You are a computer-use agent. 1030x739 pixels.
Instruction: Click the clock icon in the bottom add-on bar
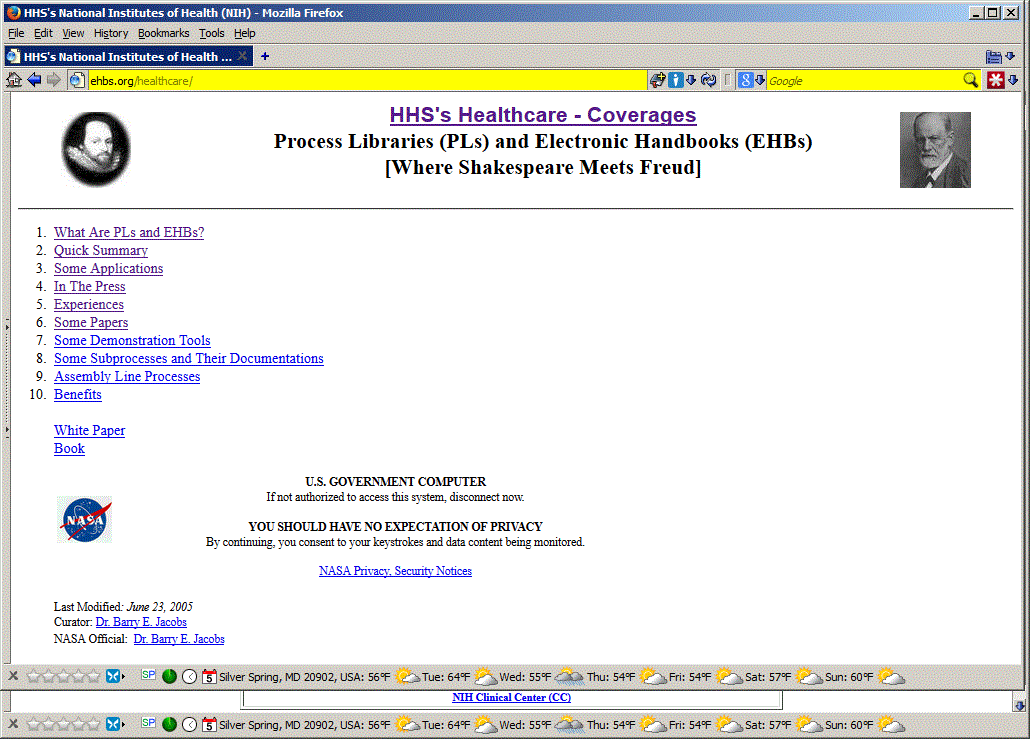[x=189, y=724]
